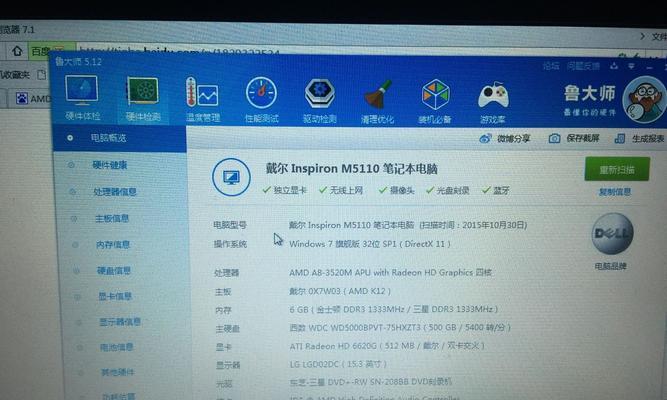Click 问题反馈 feedback link
The width and height of the screenshot is (667, 400).
[x=583, y=66]
